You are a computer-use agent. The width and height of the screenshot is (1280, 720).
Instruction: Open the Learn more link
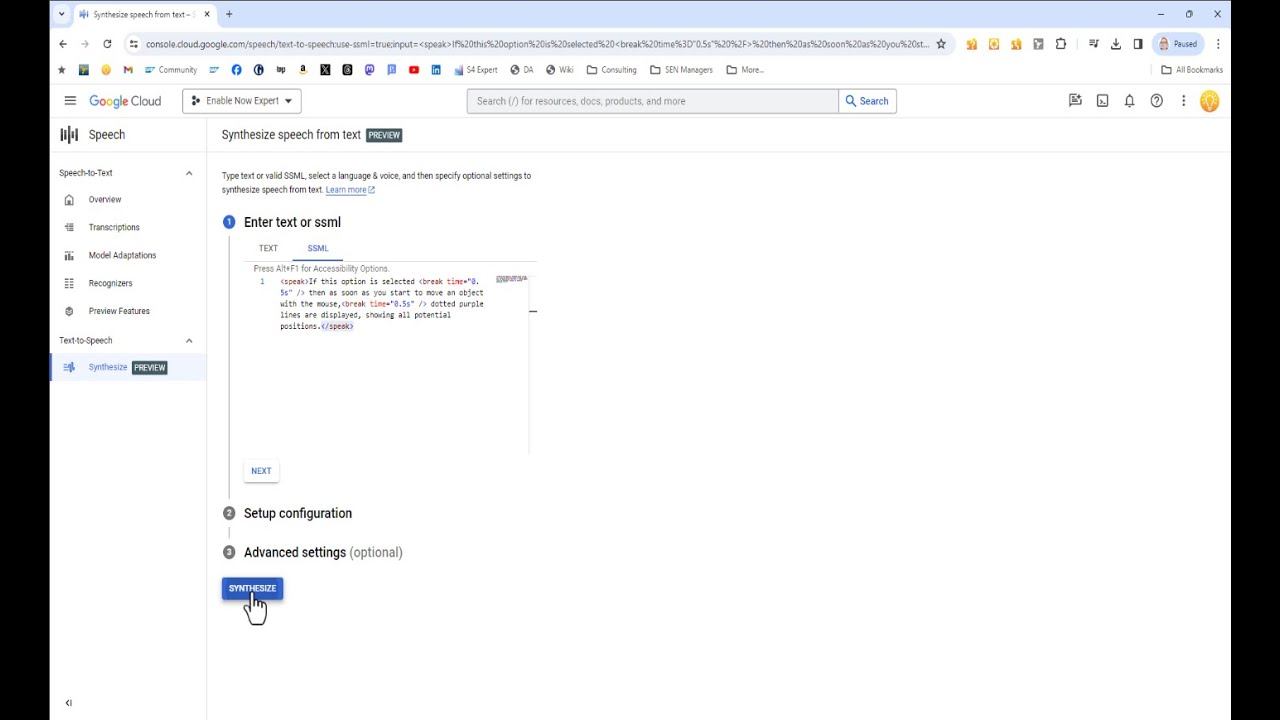(x=350, y=190)
